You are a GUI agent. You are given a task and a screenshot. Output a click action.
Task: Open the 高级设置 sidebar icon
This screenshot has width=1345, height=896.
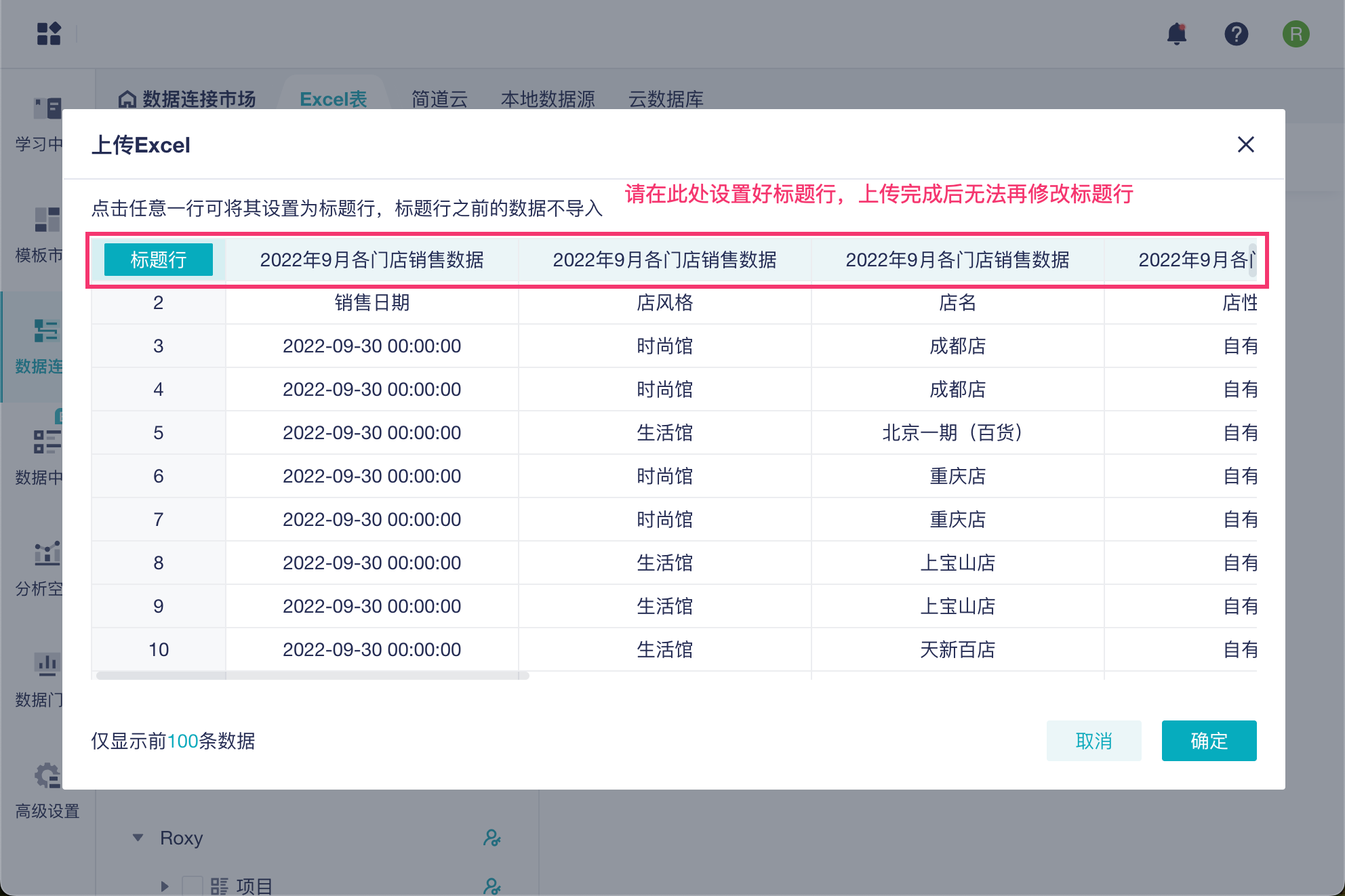(46, 775)
